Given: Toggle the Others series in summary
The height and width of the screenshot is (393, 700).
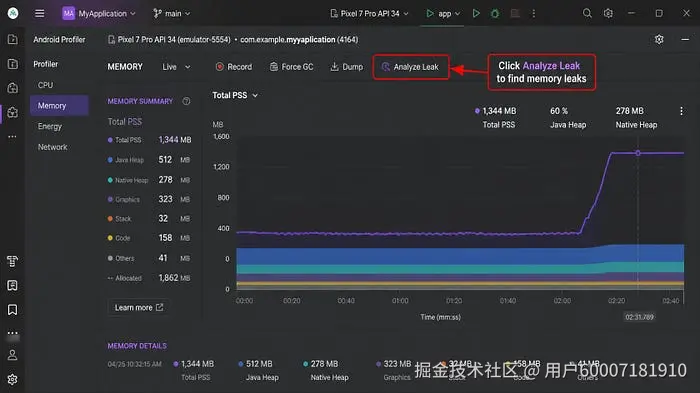Looking at the screenshot, I should [x=149, y=258].
